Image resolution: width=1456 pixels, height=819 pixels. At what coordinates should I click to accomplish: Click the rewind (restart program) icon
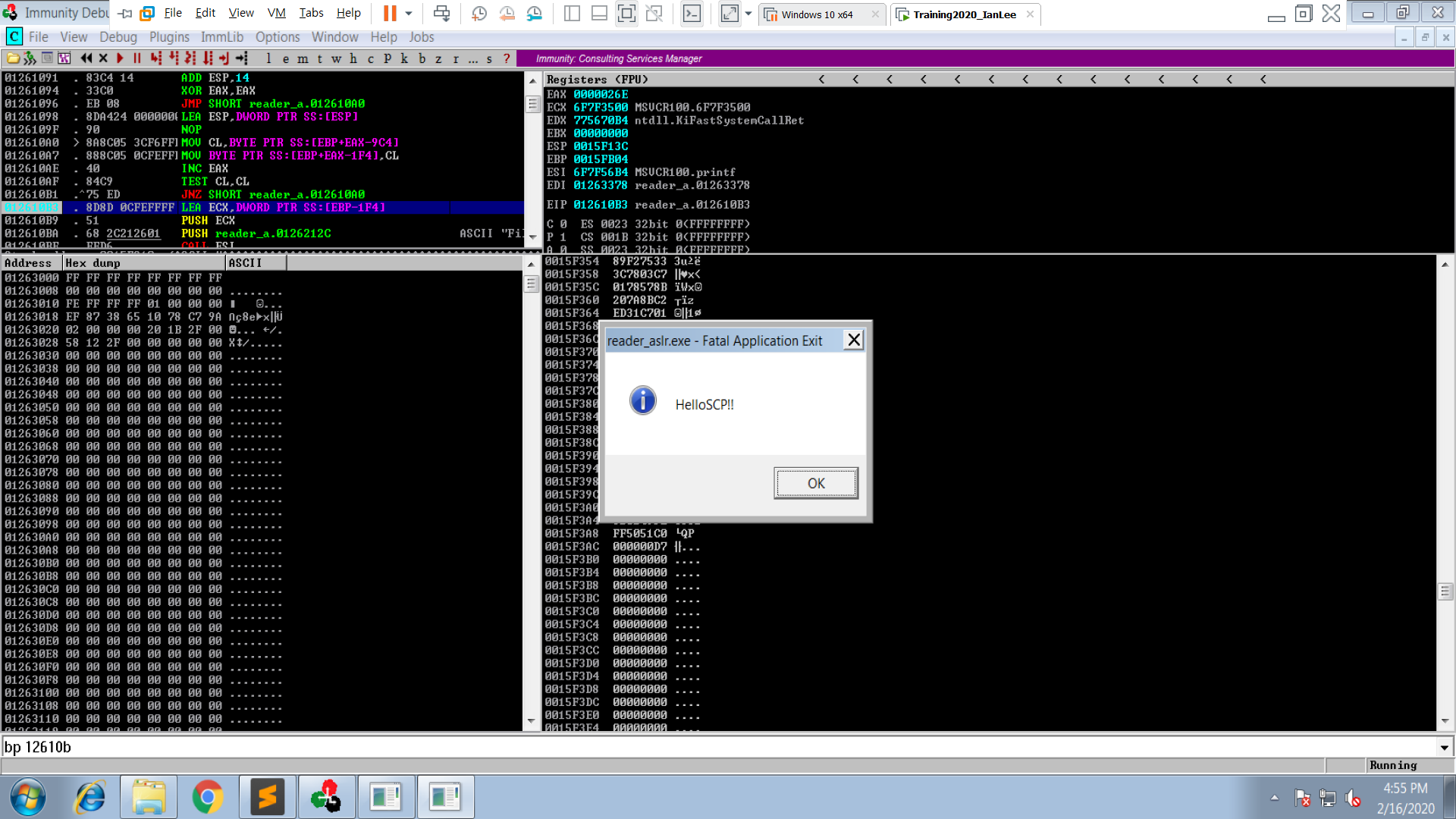coord(86,58)
